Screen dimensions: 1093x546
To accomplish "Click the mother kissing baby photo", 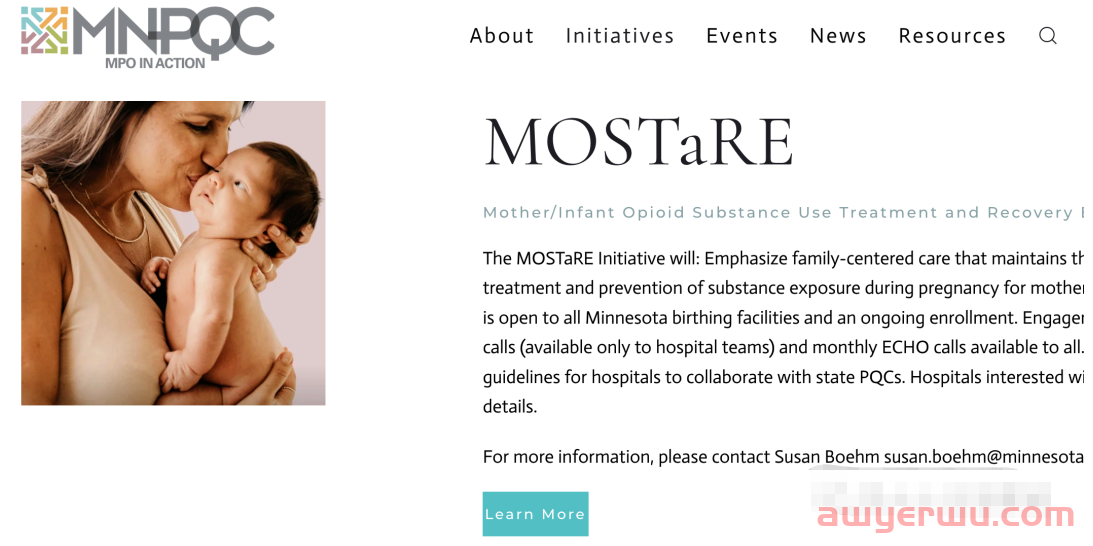I will 173,253.
